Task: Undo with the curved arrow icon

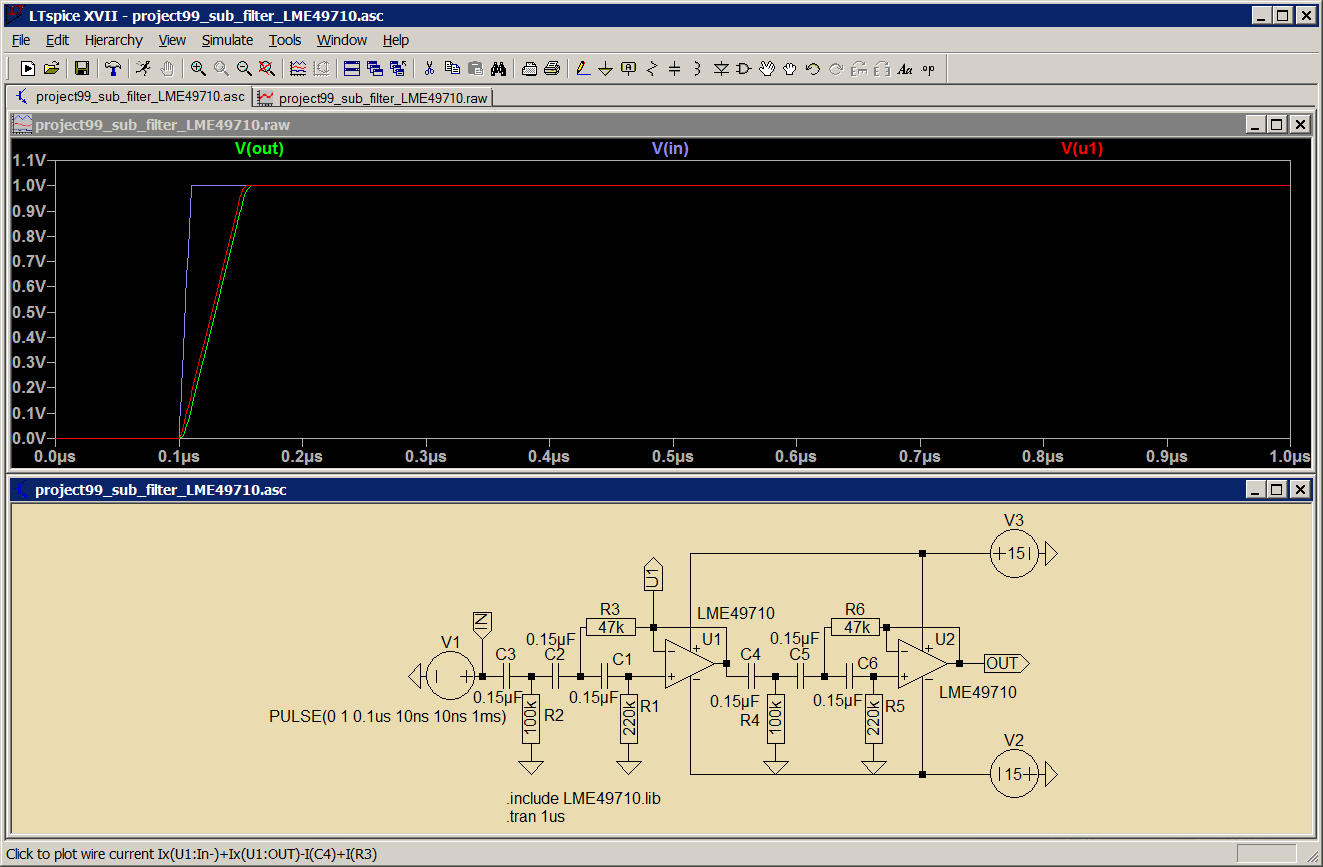Action: [813, 68]
